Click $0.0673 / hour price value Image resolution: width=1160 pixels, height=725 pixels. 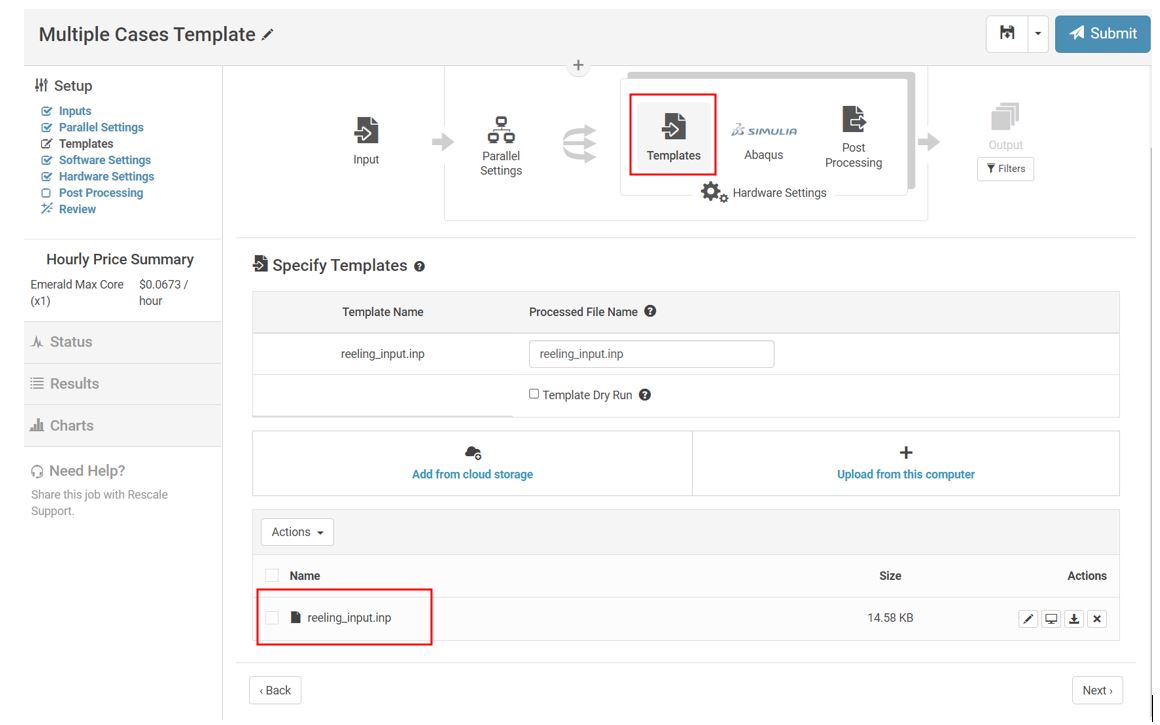pyautogui.click(x=163, y=292)
